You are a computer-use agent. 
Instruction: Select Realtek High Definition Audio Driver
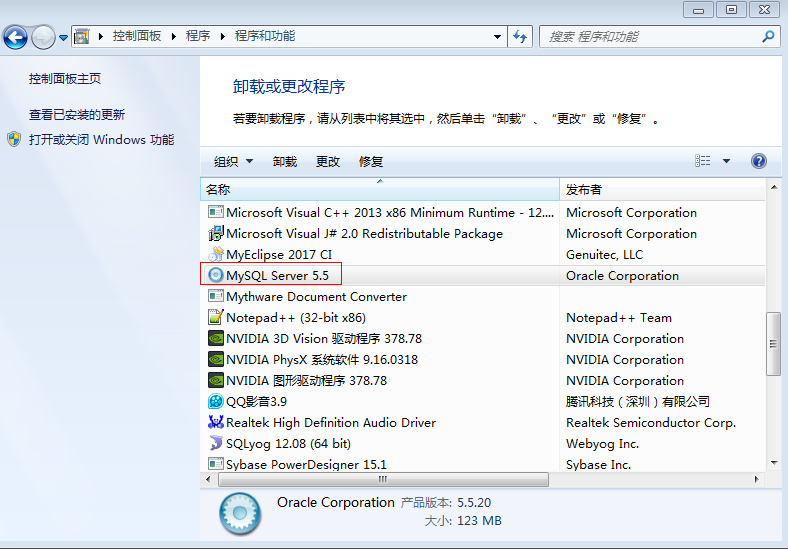(331, 423)
